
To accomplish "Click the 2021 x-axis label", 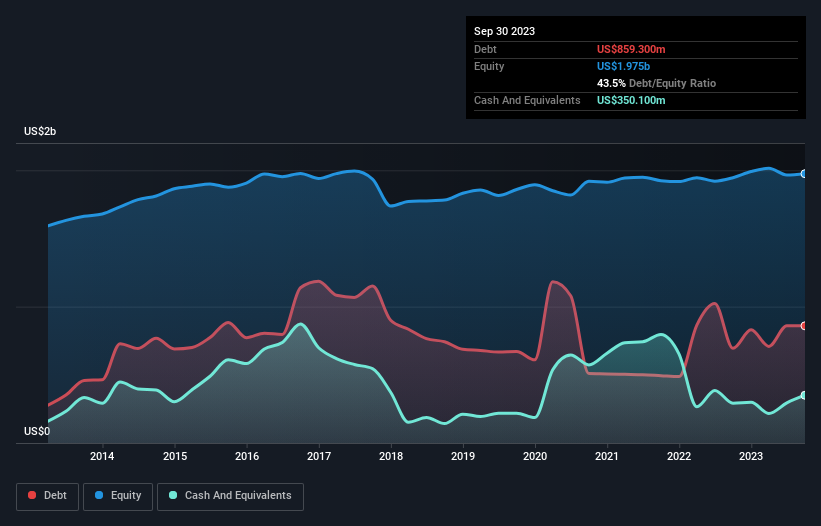I will click(x=607, y=456).
